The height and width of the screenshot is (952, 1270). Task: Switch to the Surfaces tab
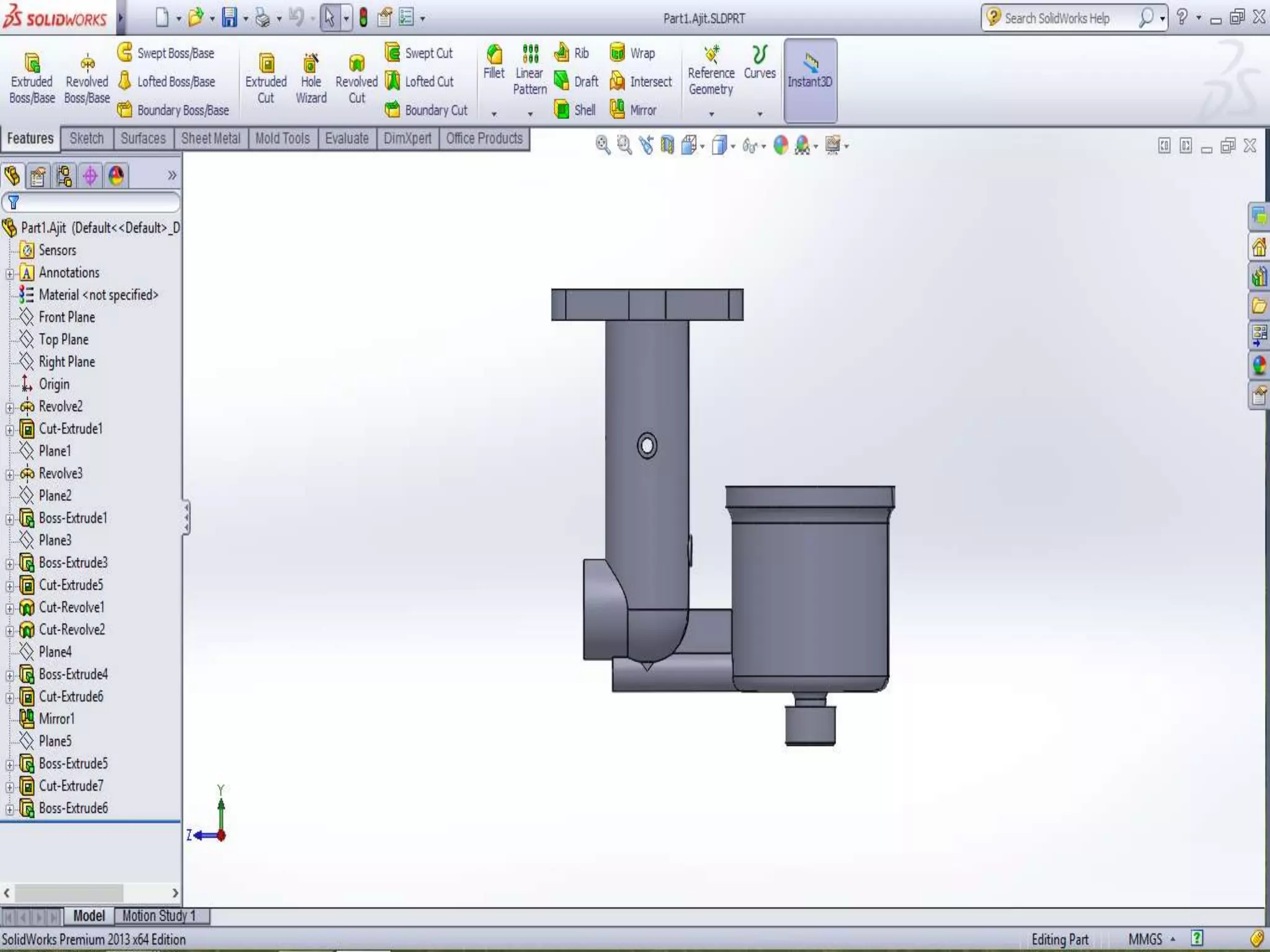(x=143, y=138)
